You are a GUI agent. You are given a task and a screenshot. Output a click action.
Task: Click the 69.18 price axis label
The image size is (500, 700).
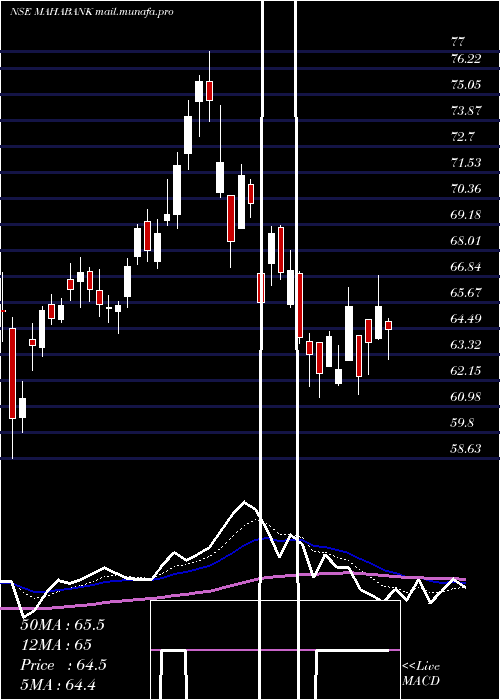point(466,215)
